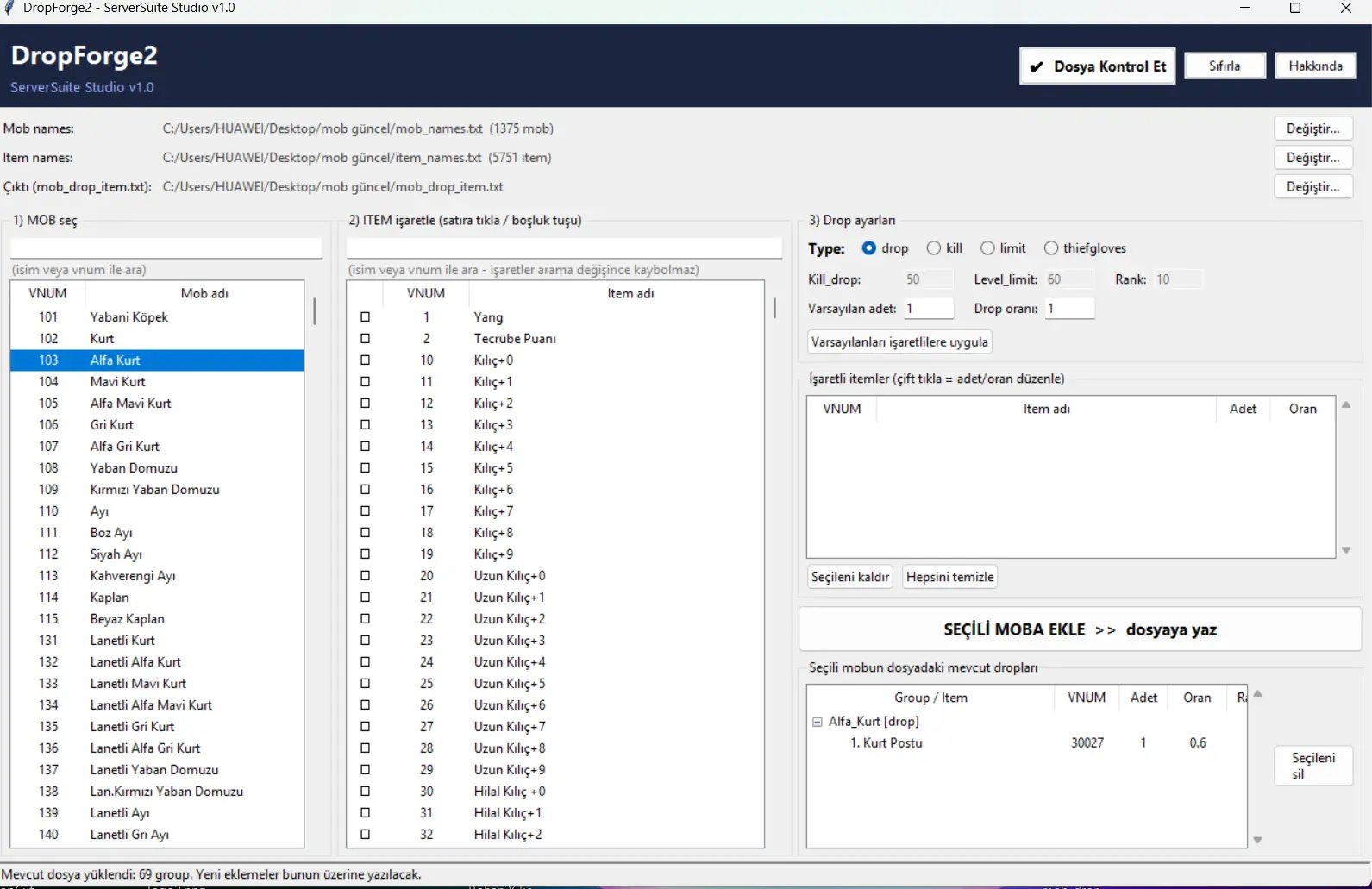Click the Dosya Kontrol Et button
This screenshot has width=1372, height=889.
point(1097,66)
